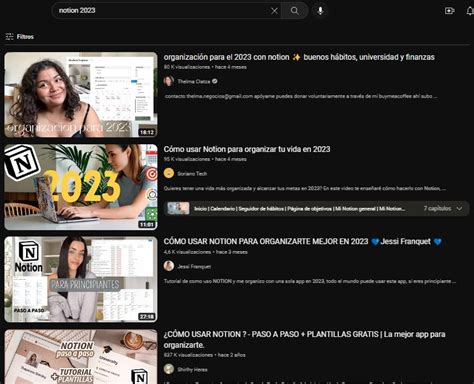474x384 pixels.
Task: Open Shirlhy Heras channel avatar
Action: [x=169, y=369]
